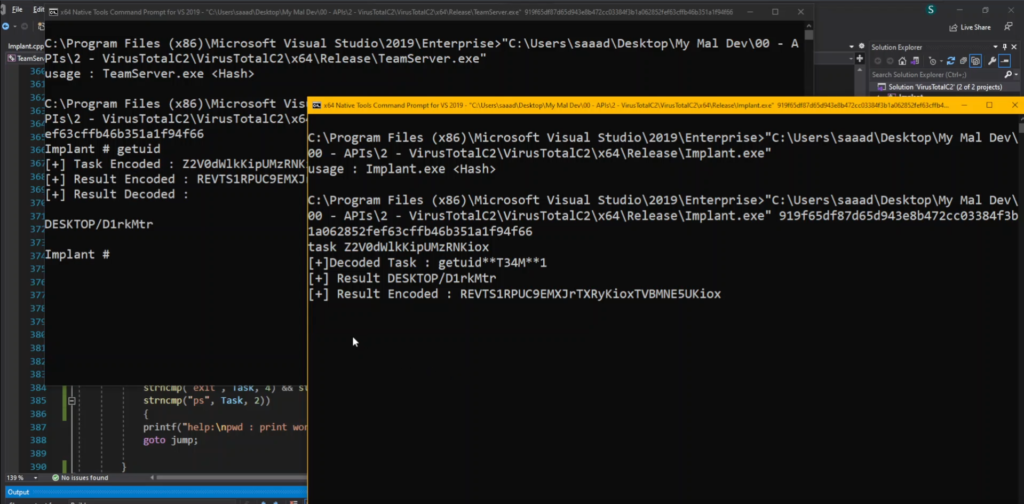Click '[+] Result DESKTOP/D1rkMtr' in Implant console
This screenshot has height=504, width=1024.
pos(402,278)
